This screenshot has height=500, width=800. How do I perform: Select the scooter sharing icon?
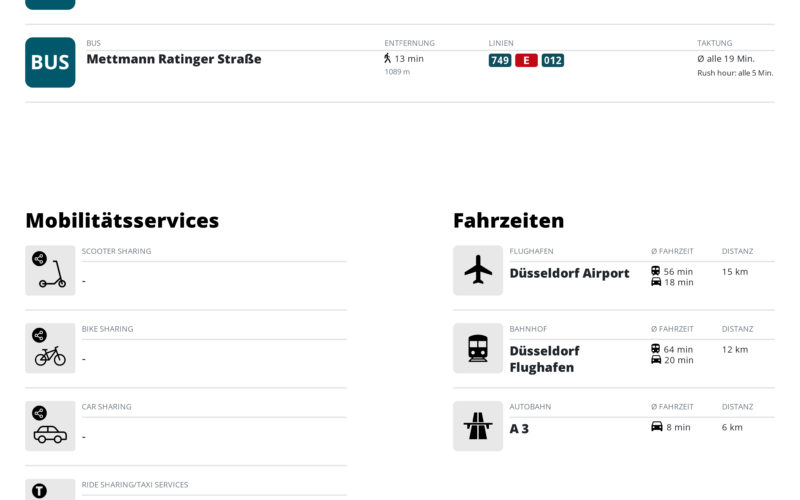click(50, 270)
